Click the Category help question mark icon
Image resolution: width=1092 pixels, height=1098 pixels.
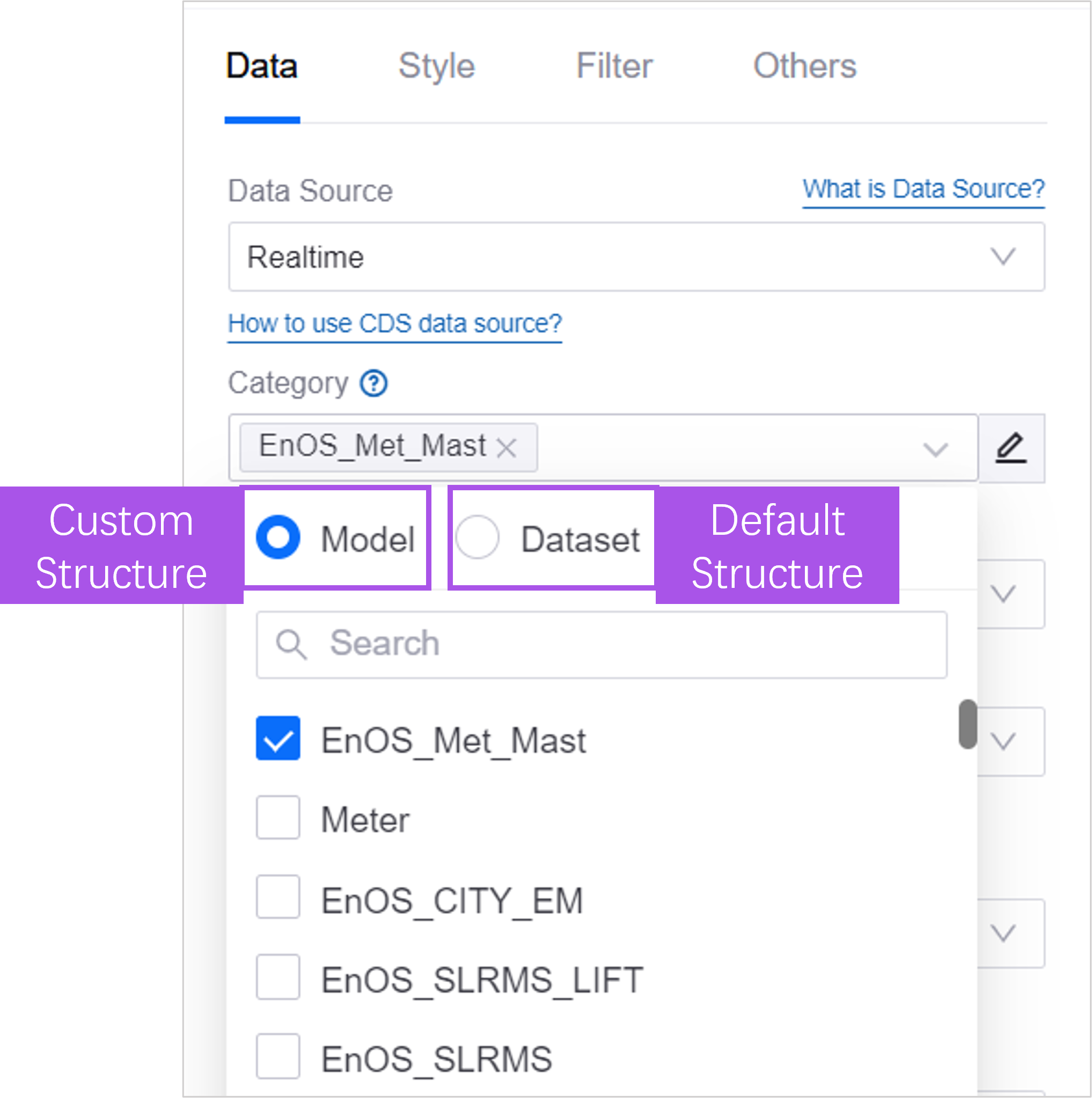373,384
